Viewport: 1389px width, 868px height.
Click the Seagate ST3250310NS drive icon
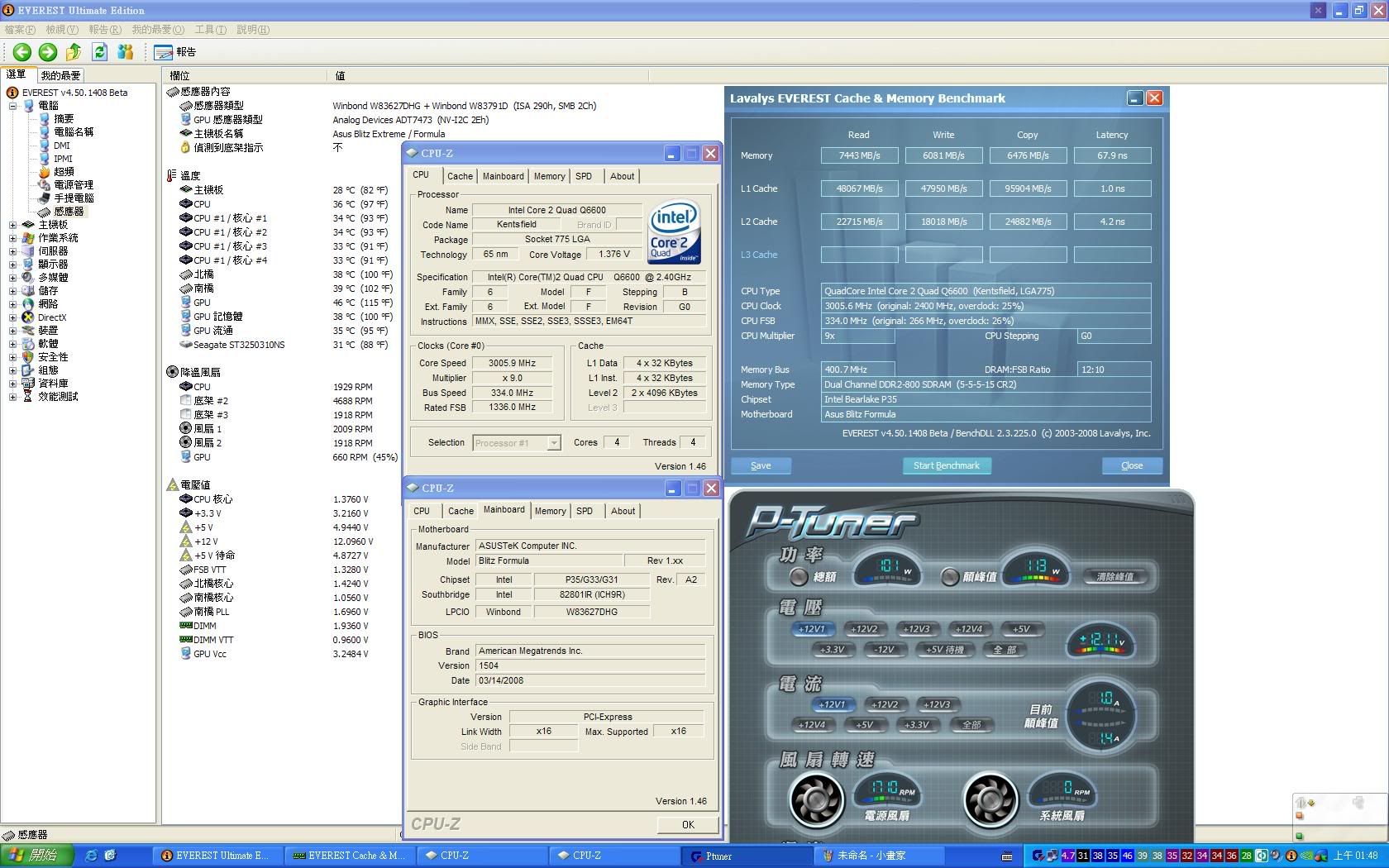[185, 345]
